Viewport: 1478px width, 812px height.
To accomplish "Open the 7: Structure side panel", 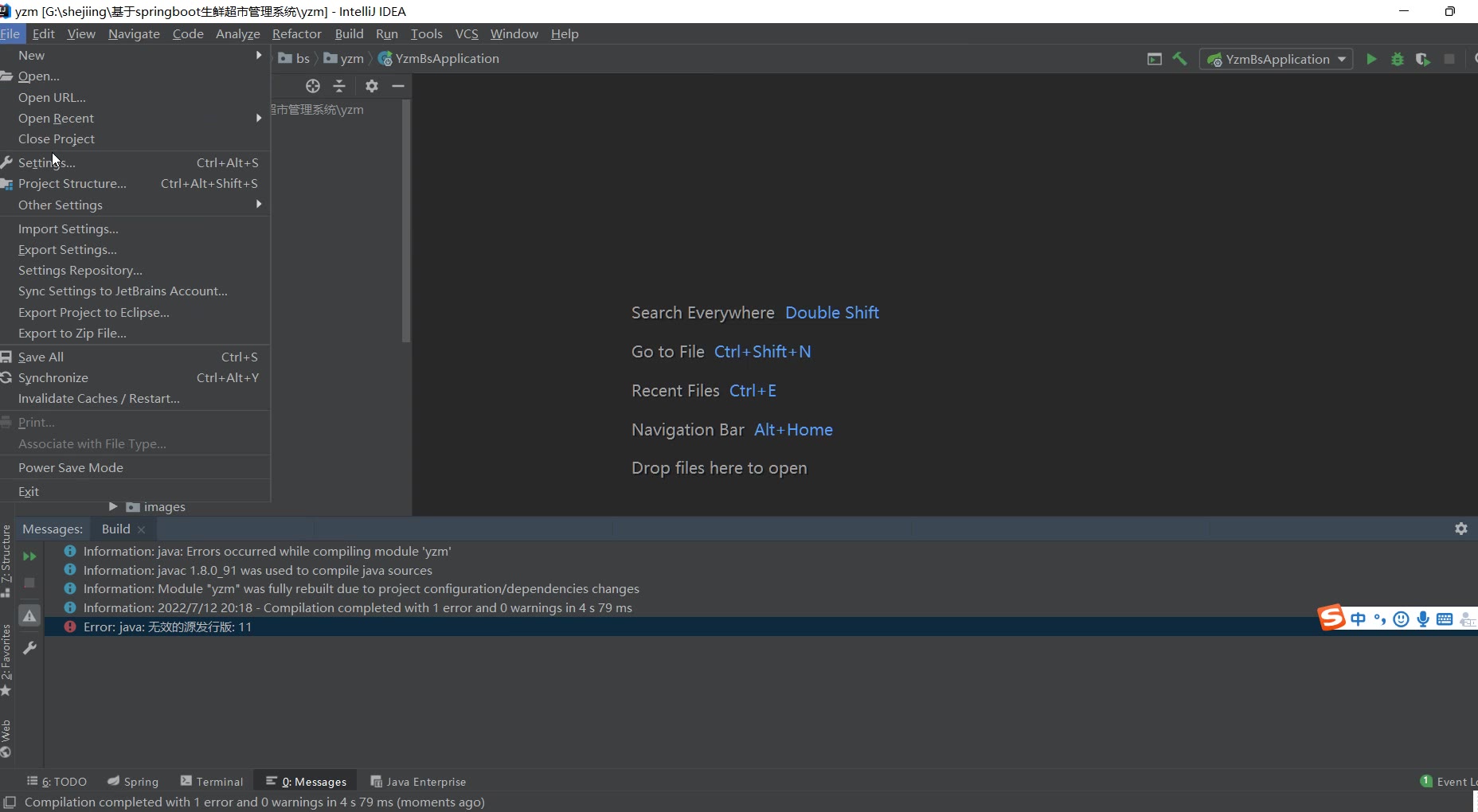I will 6,560.
